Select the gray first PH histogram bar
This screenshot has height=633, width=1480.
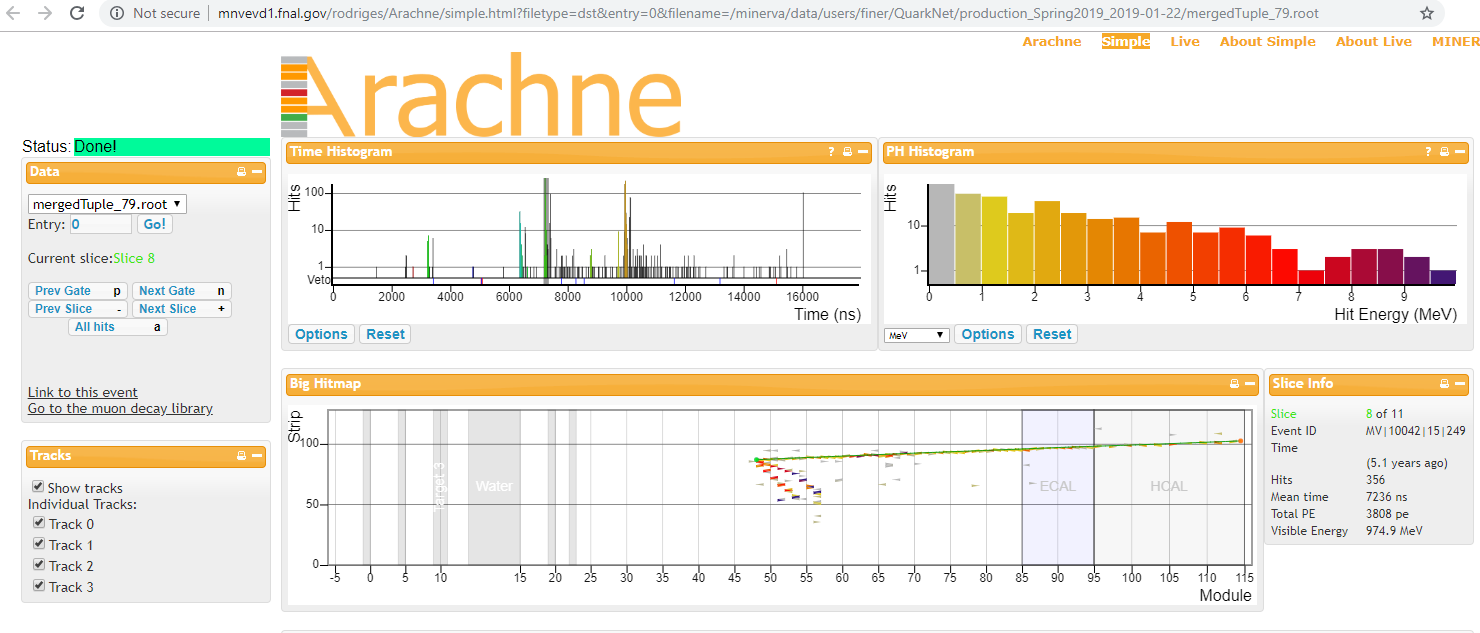coord(941,234)
